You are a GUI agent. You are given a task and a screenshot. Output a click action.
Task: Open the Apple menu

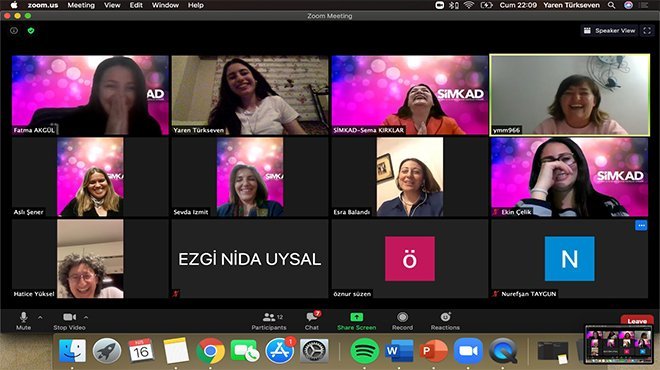click(14, 5)
